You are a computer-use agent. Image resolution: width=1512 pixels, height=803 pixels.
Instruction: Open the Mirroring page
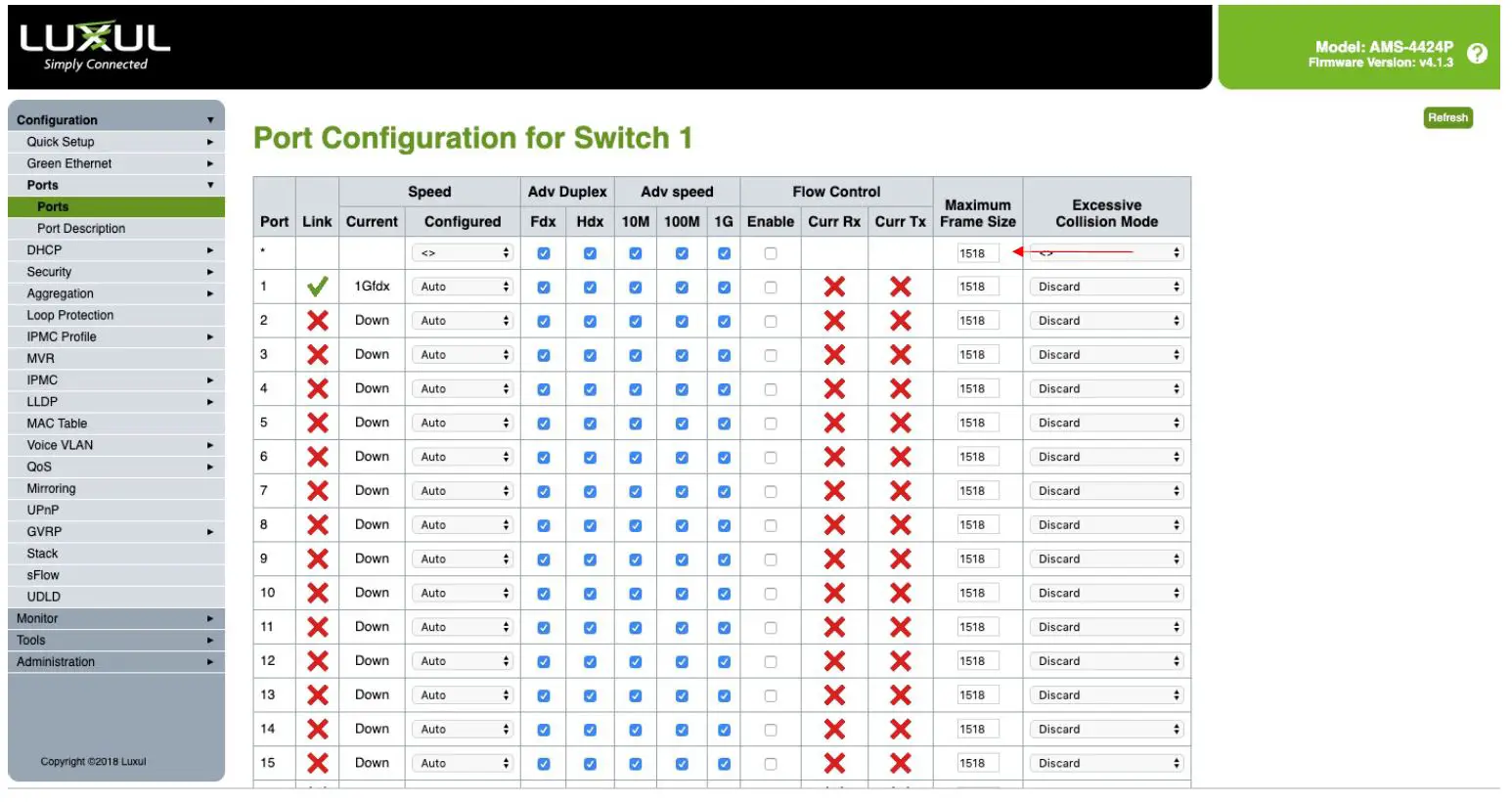click(x=116, y=488)
